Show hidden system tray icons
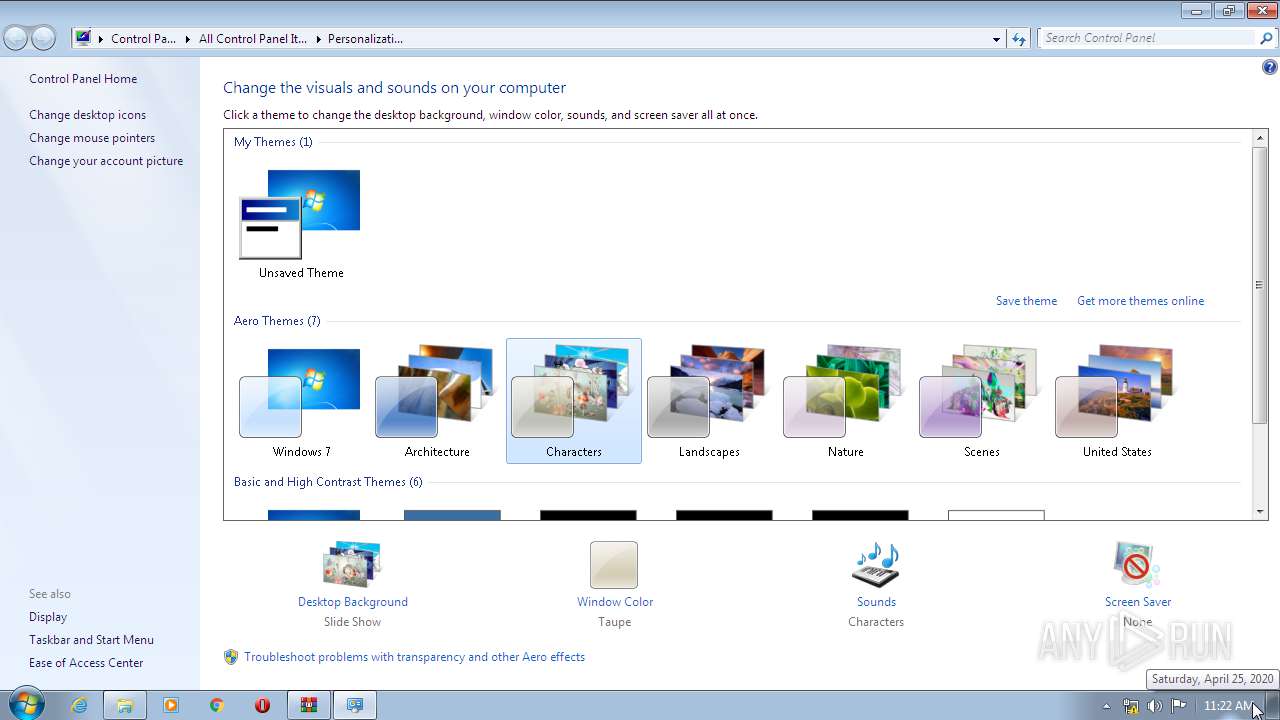Image resolution: width=1280 pixels, height=720 pixels. pyautogui.click(x=1106, y=706)
